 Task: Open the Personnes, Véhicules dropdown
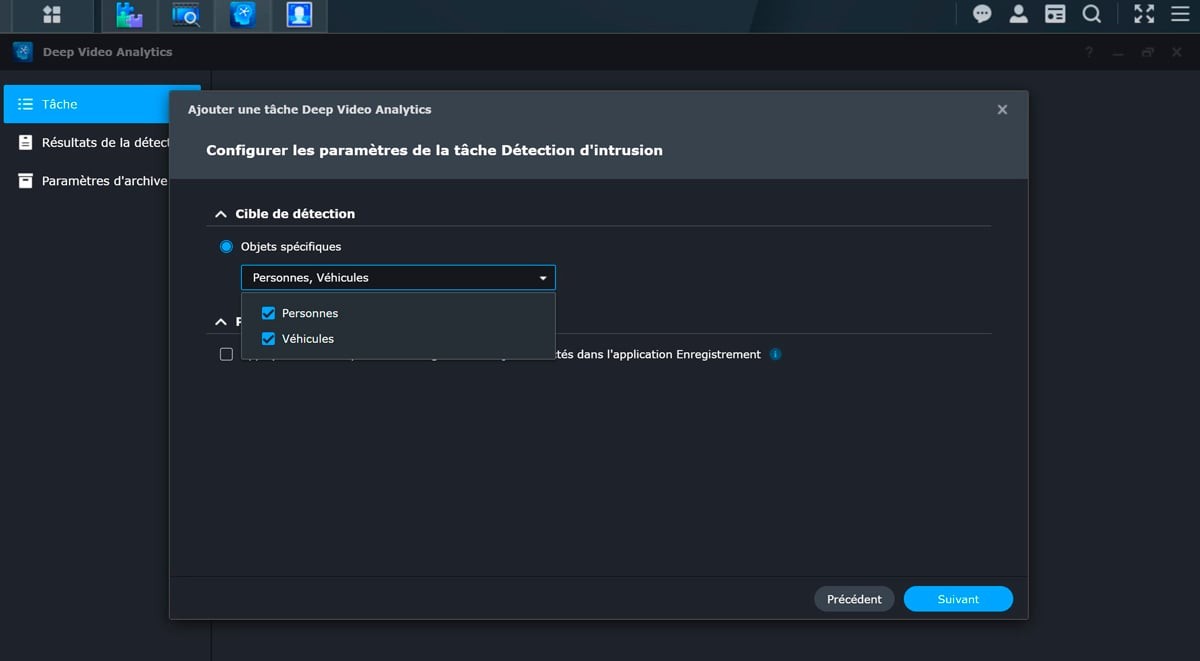tap(397, 277)
